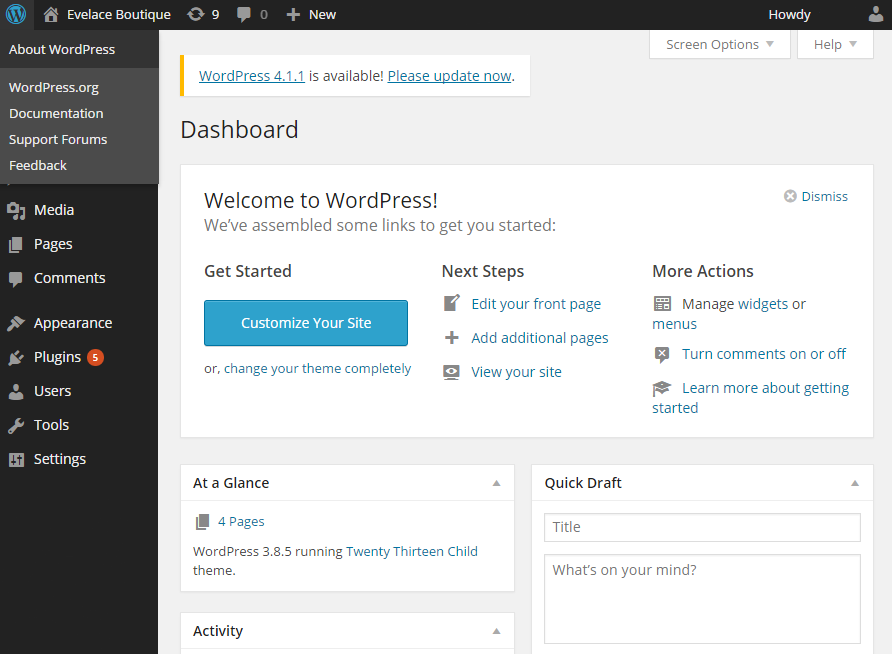Click the Turn comments on/off icon
The height and width of the screenshot is (654, 892).
[x=662, y=354]
